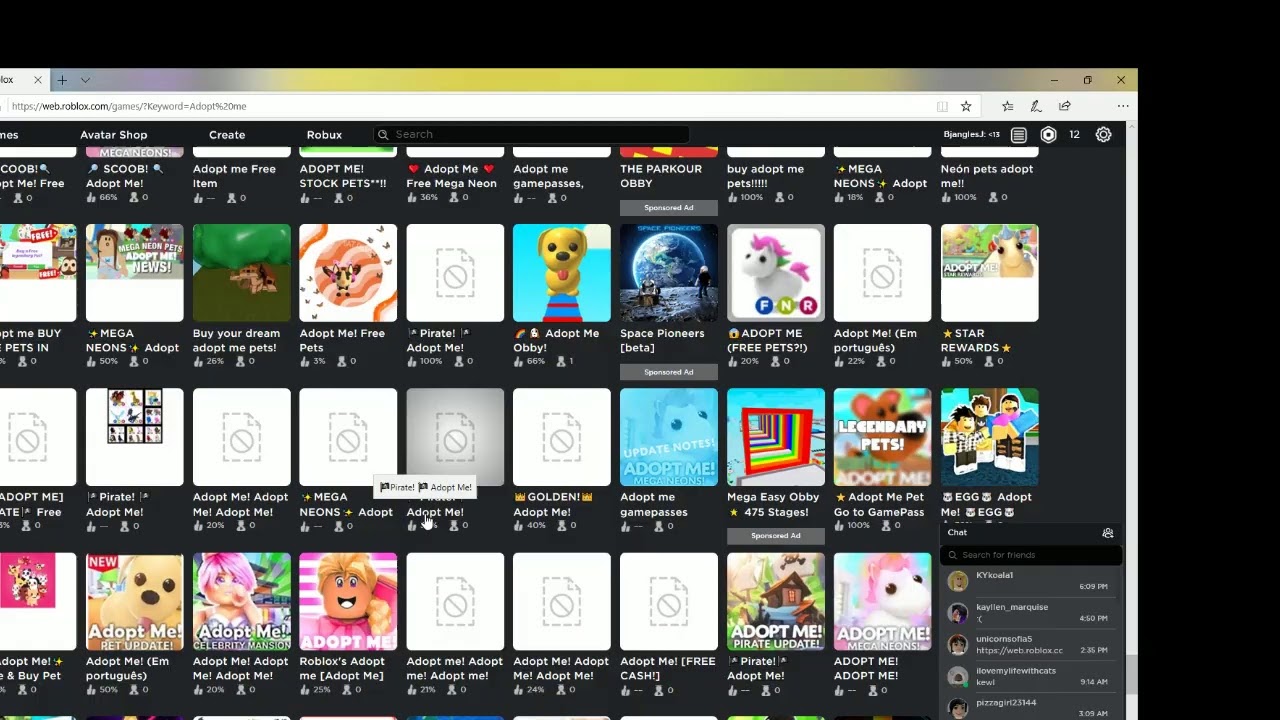Share this page via the share icon
The image size is (1280, 720).
pyautogui.click(x=1065, y=106)
